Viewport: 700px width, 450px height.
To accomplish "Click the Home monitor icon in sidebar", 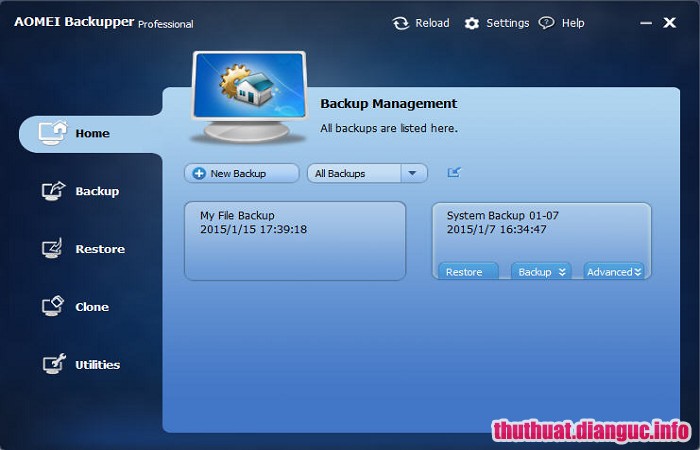I will tap(53, 133).
